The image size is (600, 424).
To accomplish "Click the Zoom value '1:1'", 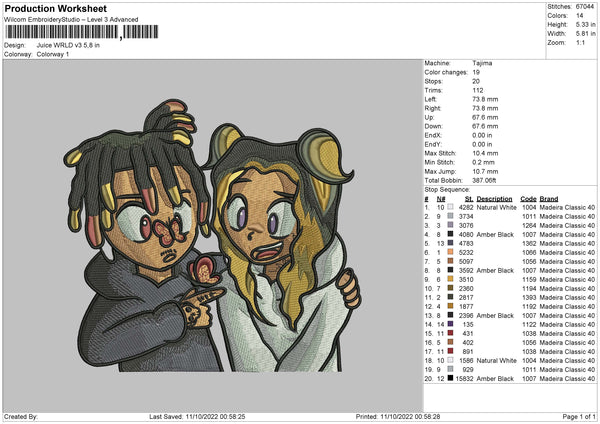I will click(580, 42).
